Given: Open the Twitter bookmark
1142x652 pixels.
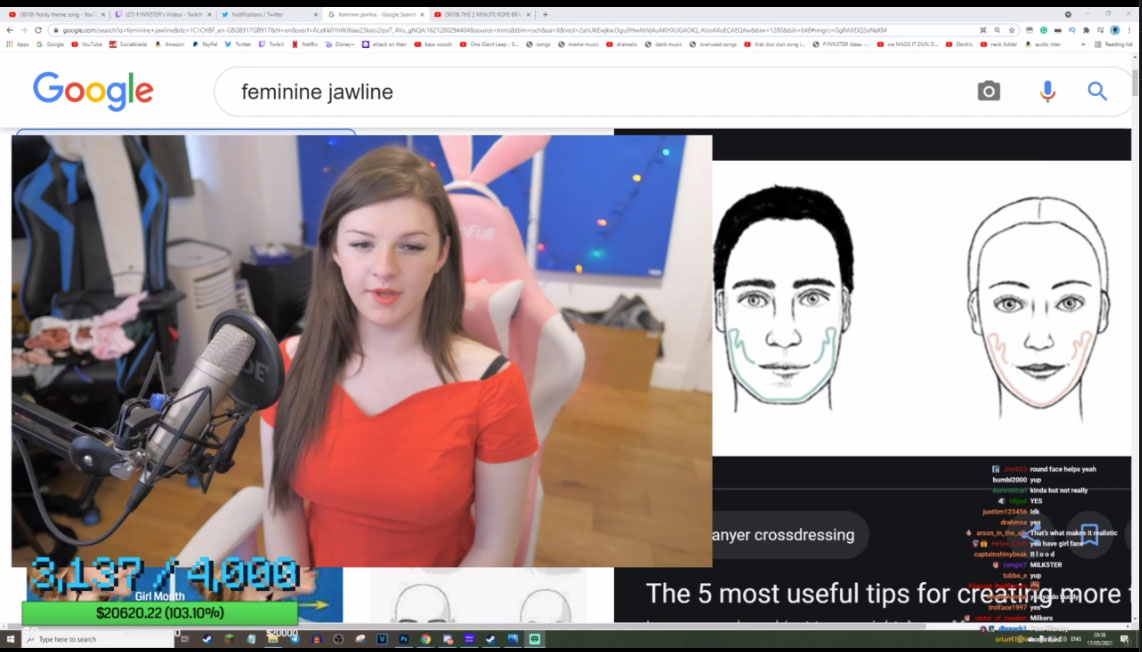Looking at the screenshot, I should pos(237,44).
